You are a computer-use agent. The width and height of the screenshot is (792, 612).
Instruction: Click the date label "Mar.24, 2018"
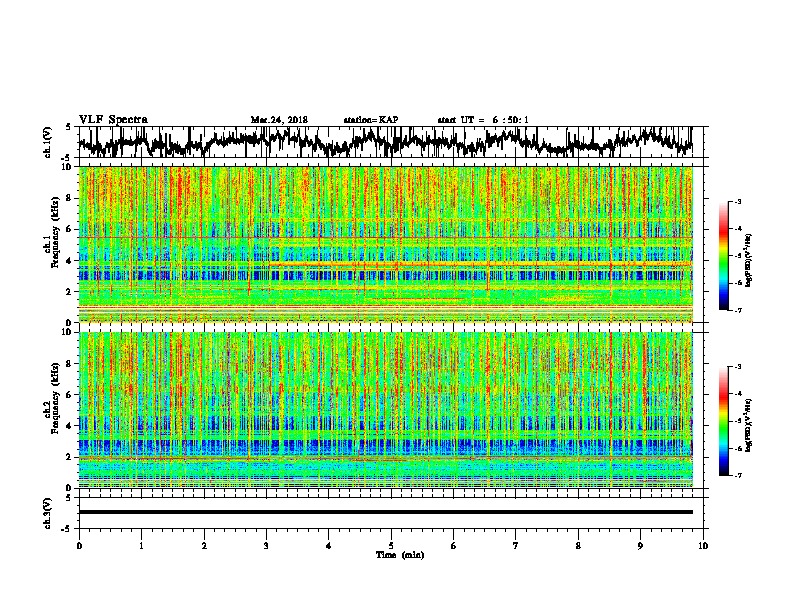click(x=279, y=120)
